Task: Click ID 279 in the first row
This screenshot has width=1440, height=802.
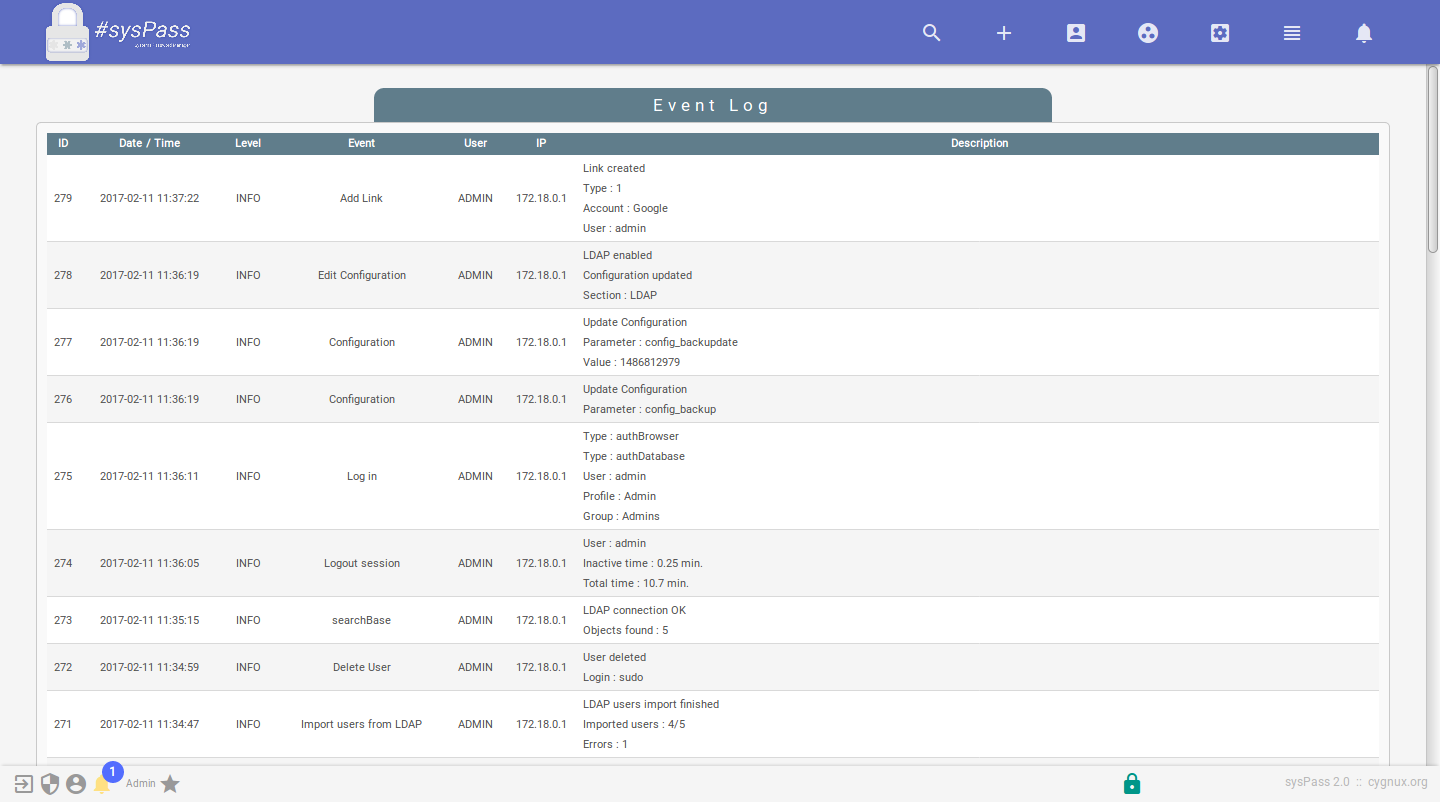Action: pos(63,198)
